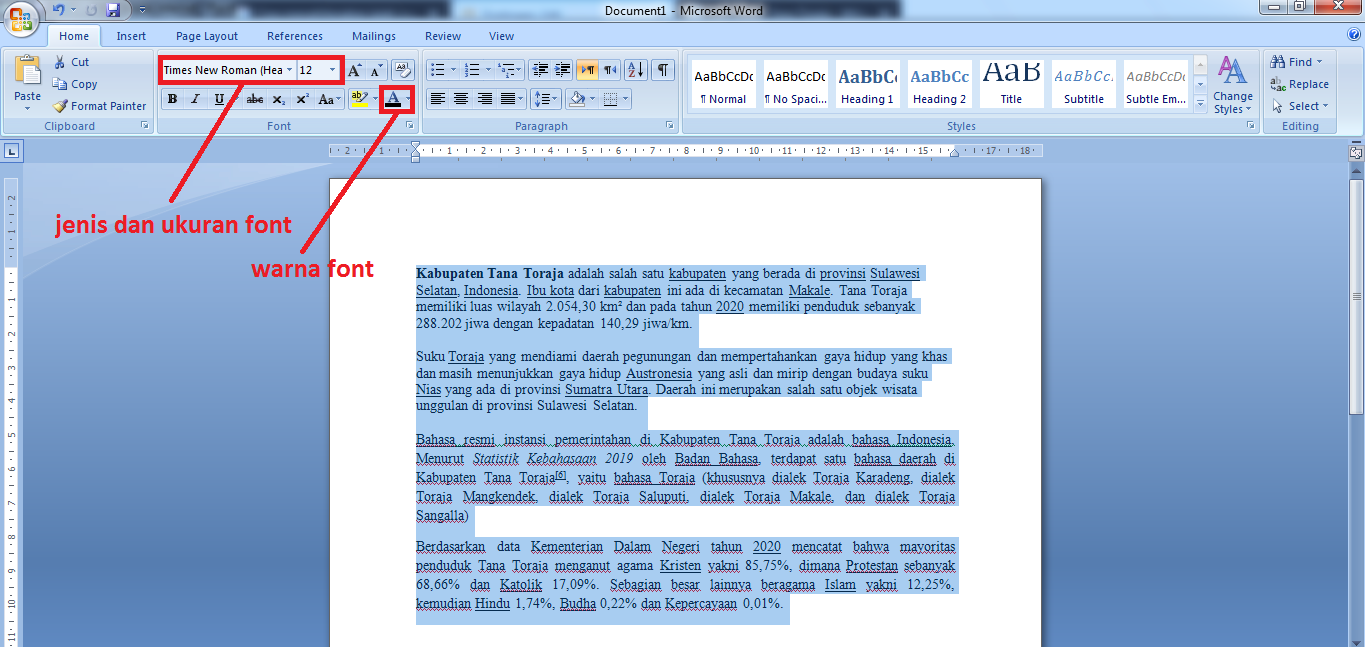The image size is (1365, 647).
Task: Select the bullets list icon
Action: pos(440,70)
